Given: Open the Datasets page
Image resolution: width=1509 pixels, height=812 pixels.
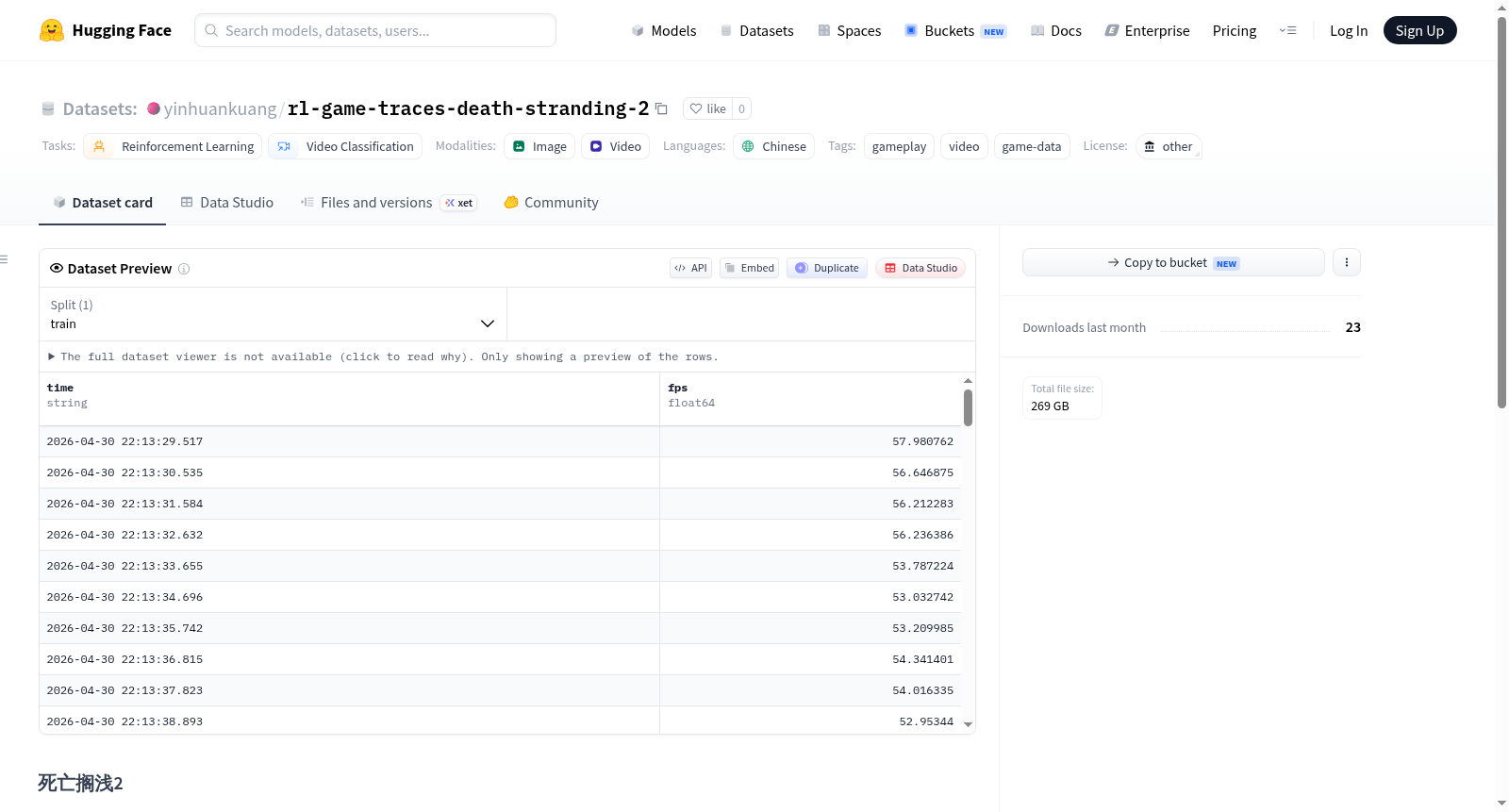Looking at the screenshot, I should click(x=757, y=30).
